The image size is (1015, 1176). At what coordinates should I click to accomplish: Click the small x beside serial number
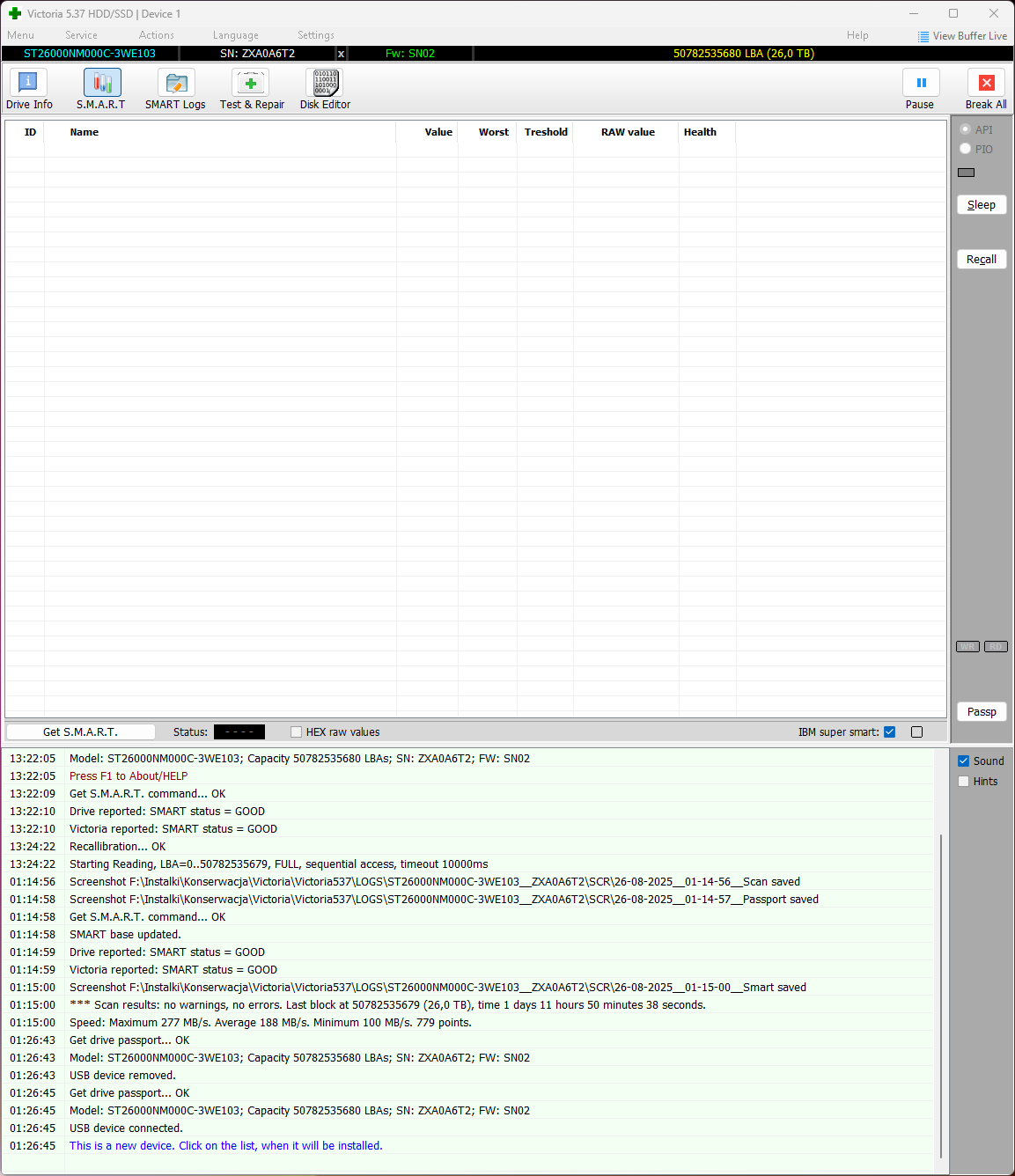pos(342,54)
